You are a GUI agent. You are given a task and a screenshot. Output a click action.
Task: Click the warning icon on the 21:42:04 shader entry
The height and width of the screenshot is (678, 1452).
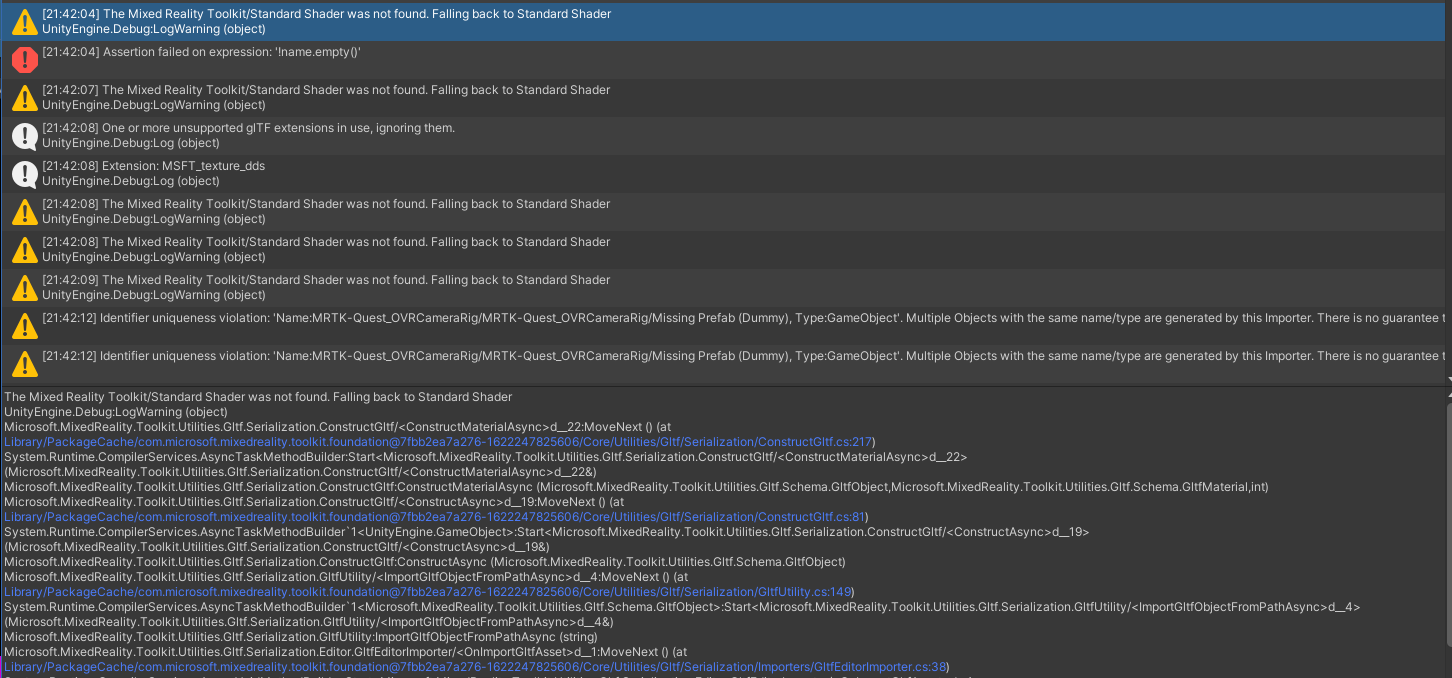24,21
